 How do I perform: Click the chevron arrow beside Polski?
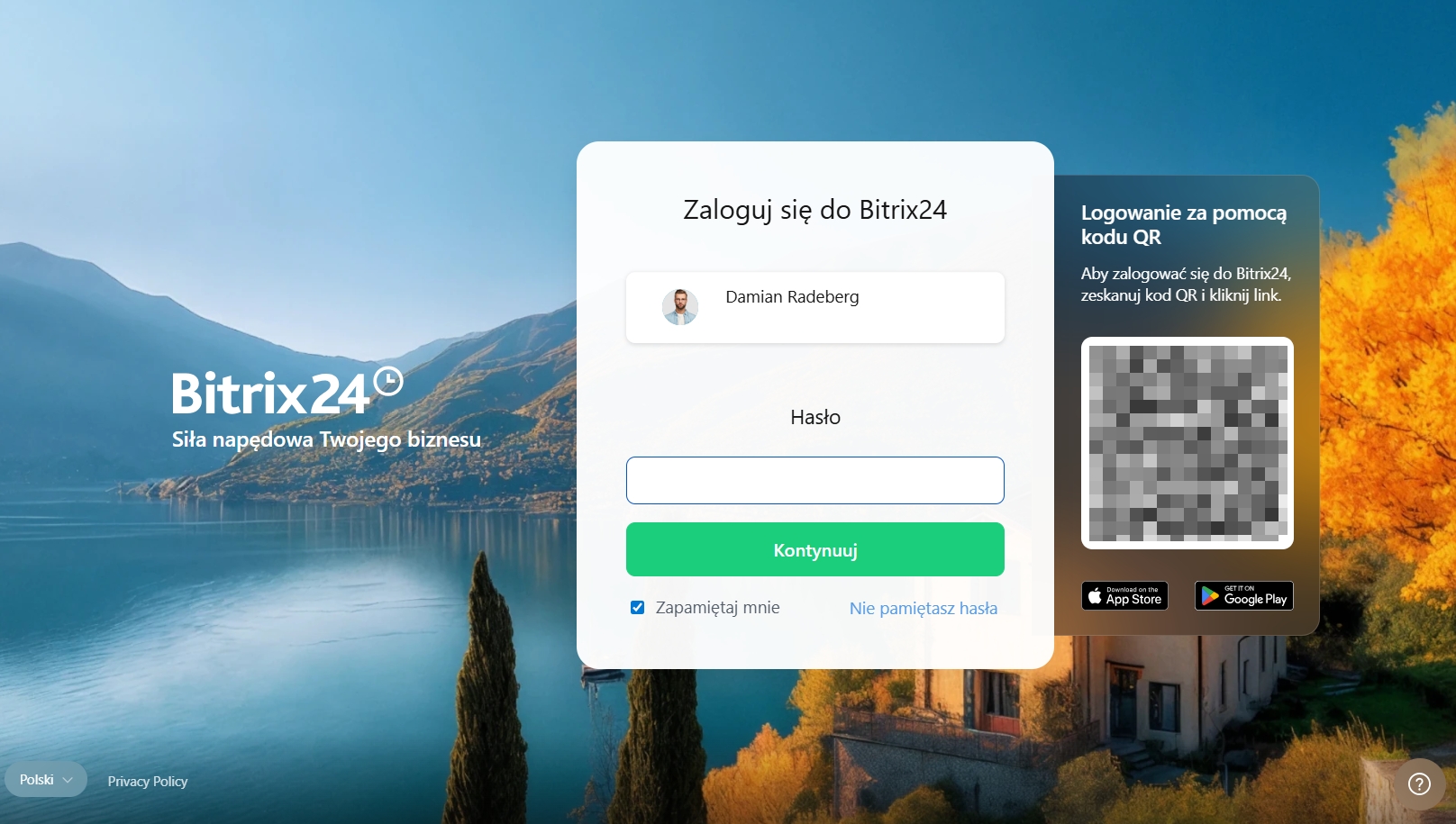point(68,780)
